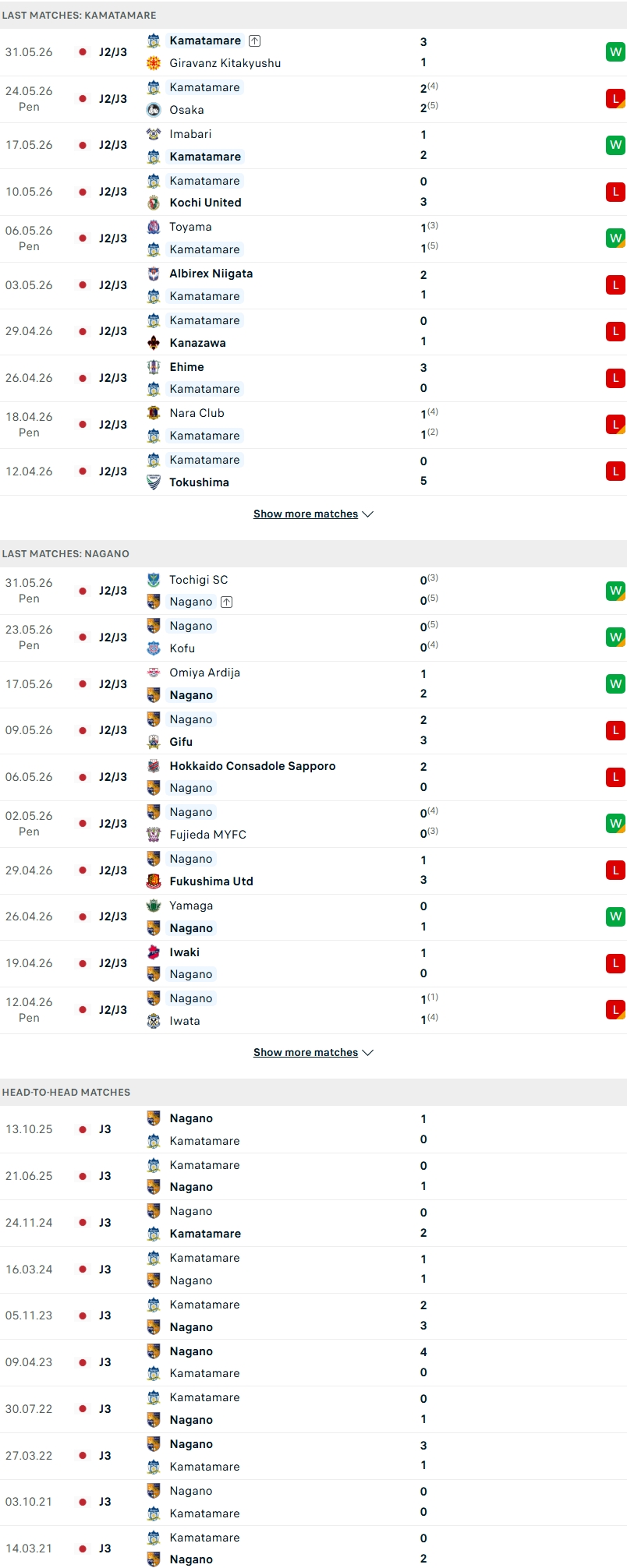Click the Giravanz Kitakyushu team crest
Image resolution: width=627 pixels, height=1568 pixels.
(154, 63)
